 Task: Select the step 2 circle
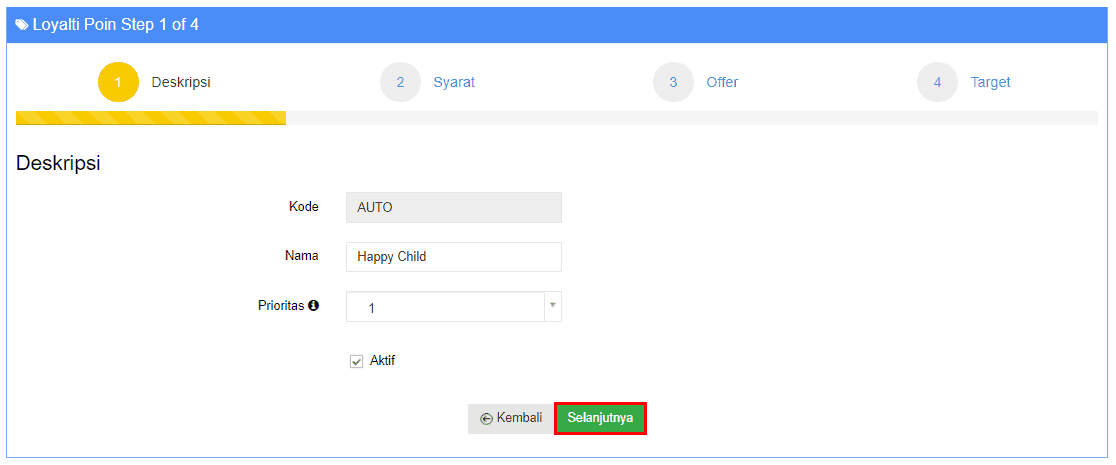[x=400, y=82]
